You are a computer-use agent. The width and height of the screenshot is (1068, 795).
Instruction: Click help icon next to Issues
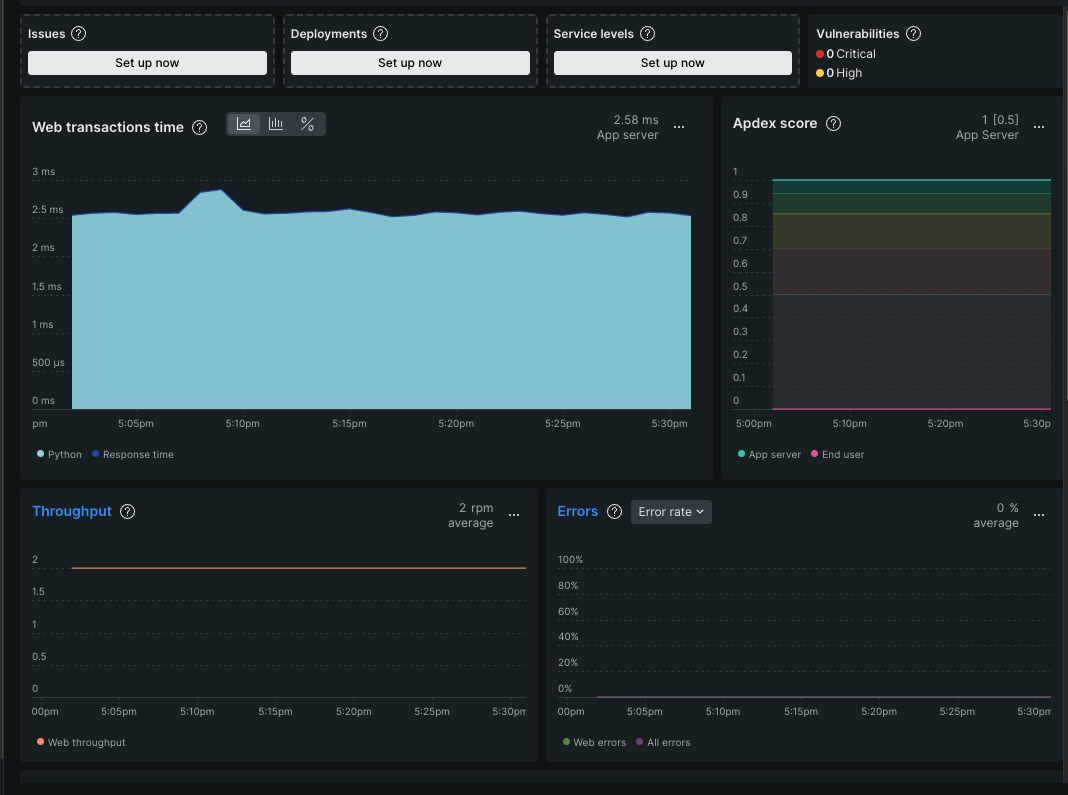(x=79, y=34)
